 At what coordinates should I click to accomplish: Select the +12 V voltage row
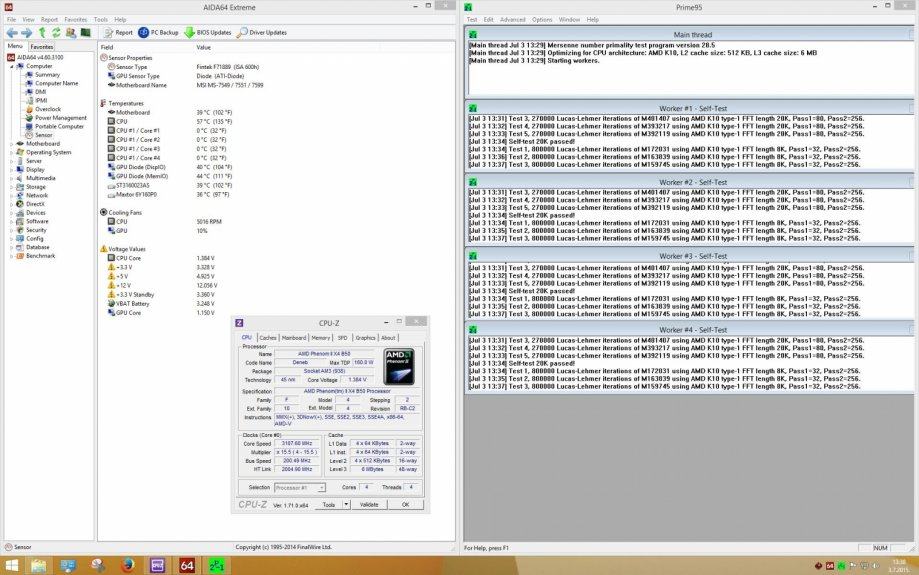pyautogui.click(x=275, y=285)
